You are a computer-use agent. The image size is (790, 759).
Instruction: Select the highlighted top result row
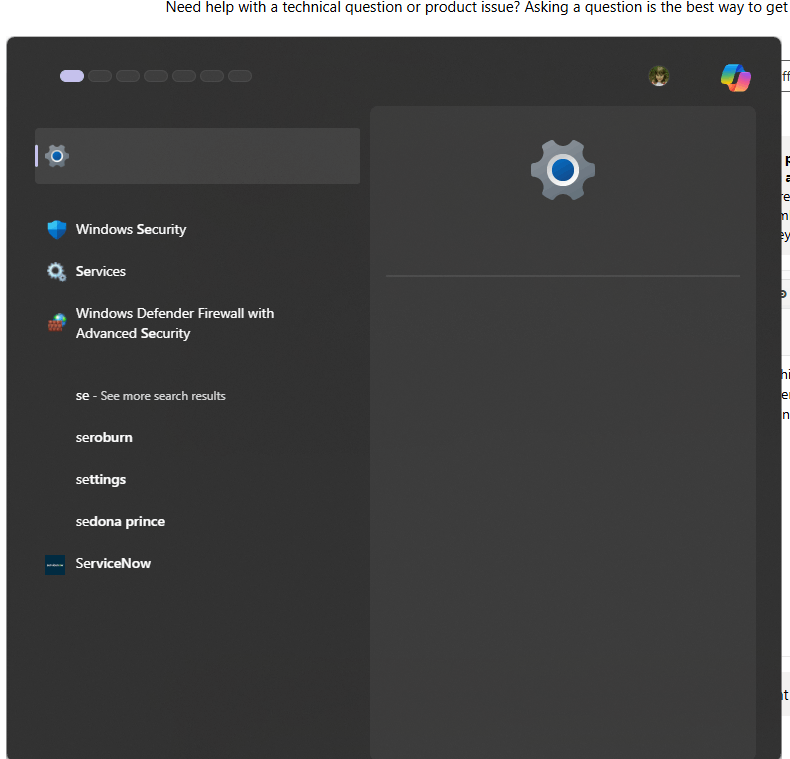pyautogui.click(x=198, y=156)
